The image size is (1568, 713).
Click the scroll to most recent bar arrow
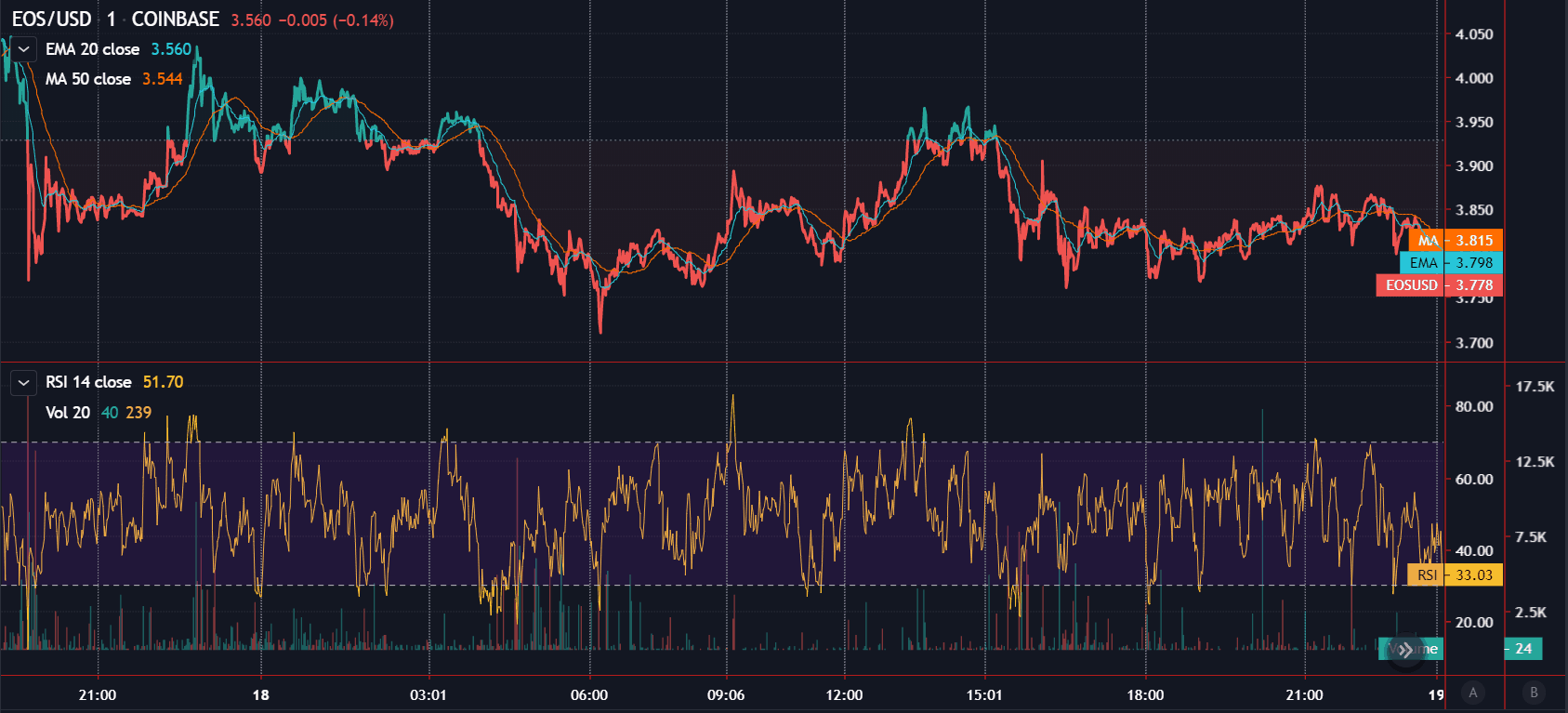pos(1405,650)
